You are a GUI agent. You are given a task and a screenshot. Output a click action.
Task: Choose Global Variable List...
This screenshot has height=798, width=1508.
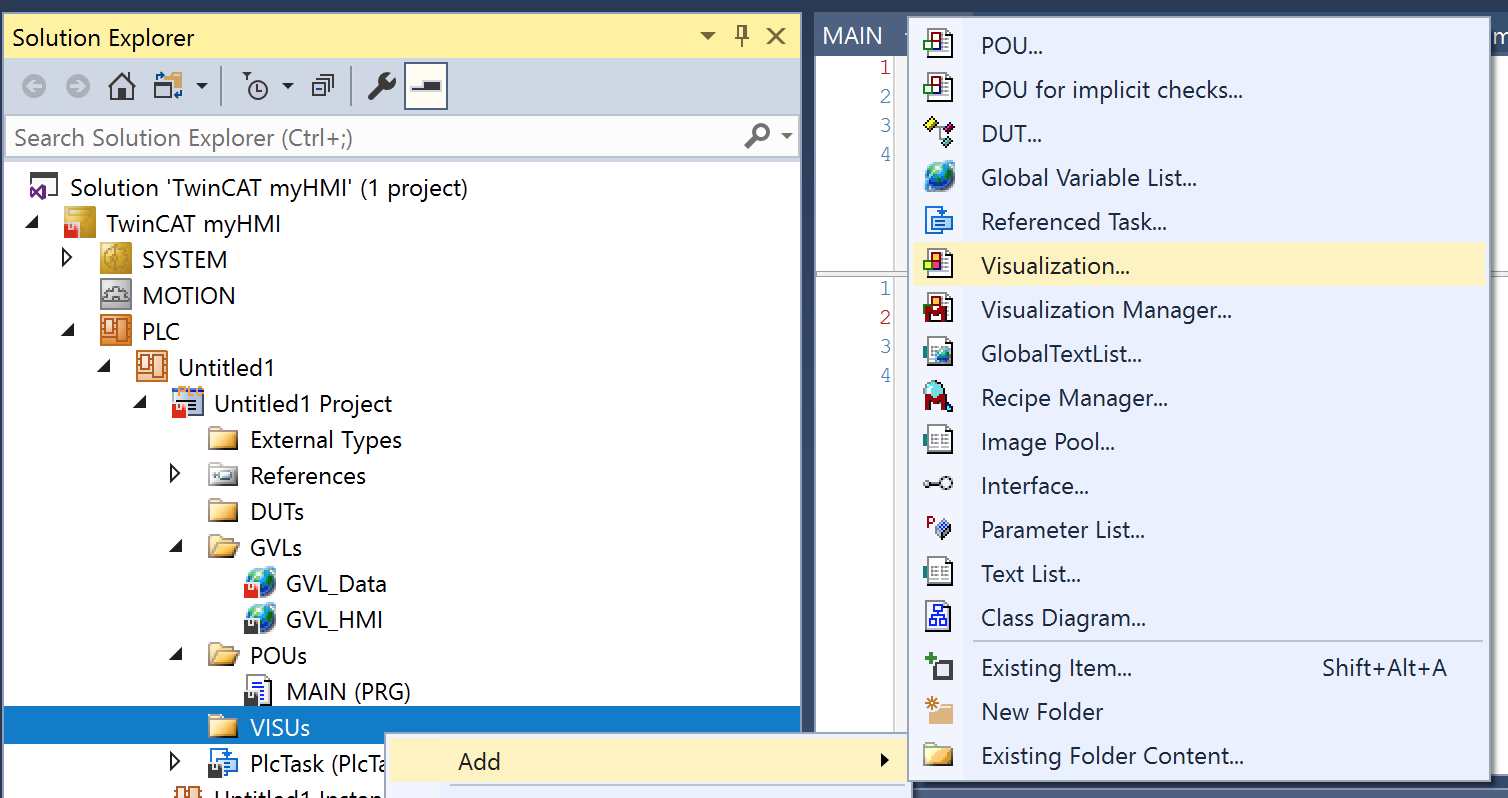point(1199,177)
